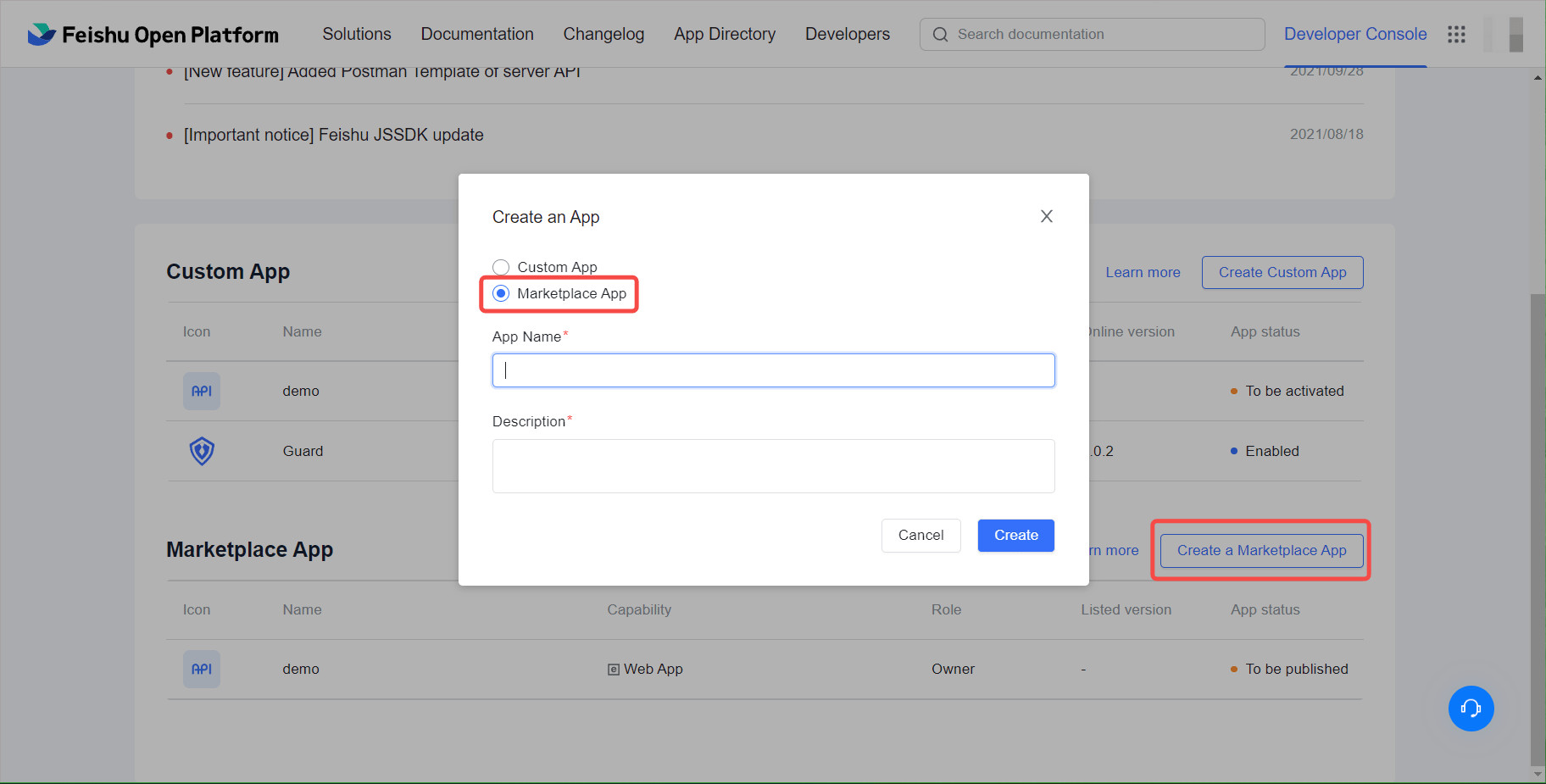
Task: Open the support headset chat button
Action: (1471, 709)
